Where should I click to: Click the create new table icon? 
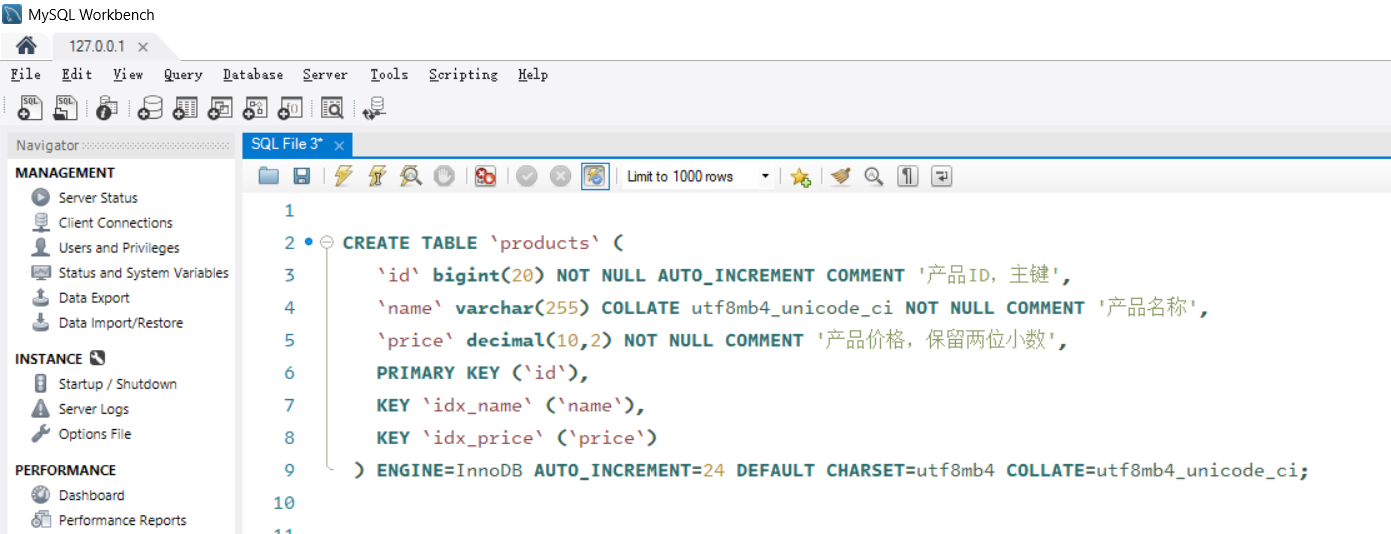[x=185, y=108]
